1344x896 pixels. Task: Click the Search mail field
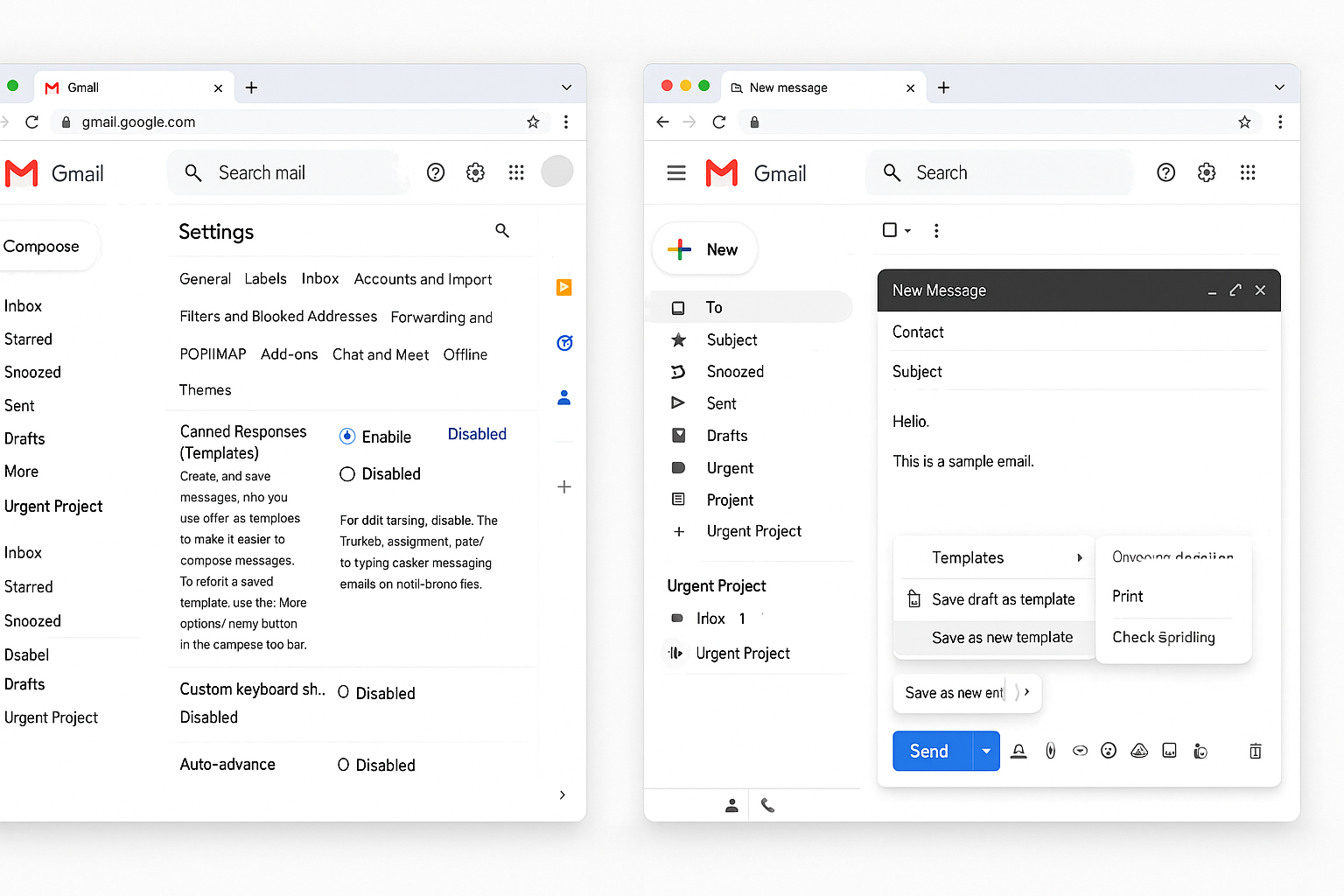(x=289, y=172)
